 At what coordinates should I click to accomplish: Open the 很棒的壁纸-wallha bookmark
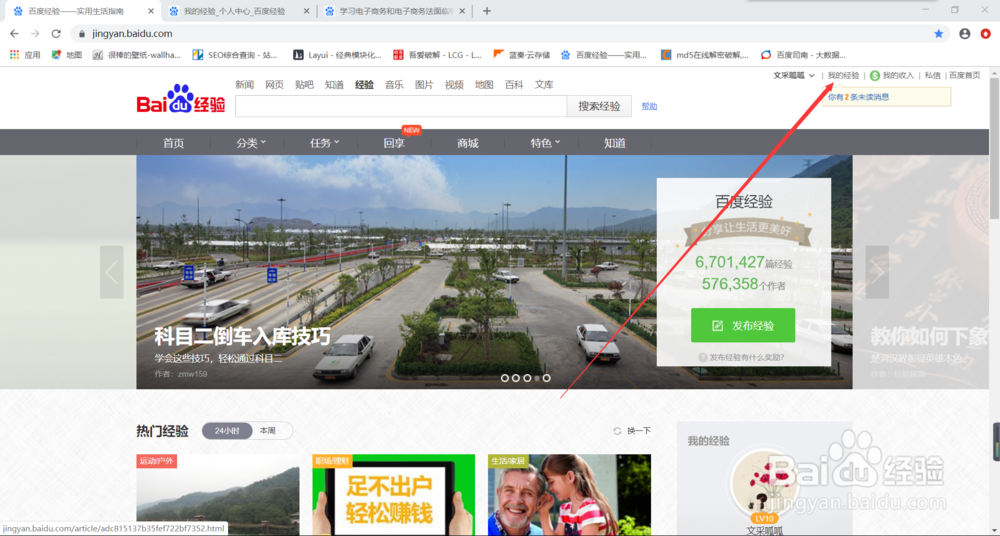[x=136, y=55]
